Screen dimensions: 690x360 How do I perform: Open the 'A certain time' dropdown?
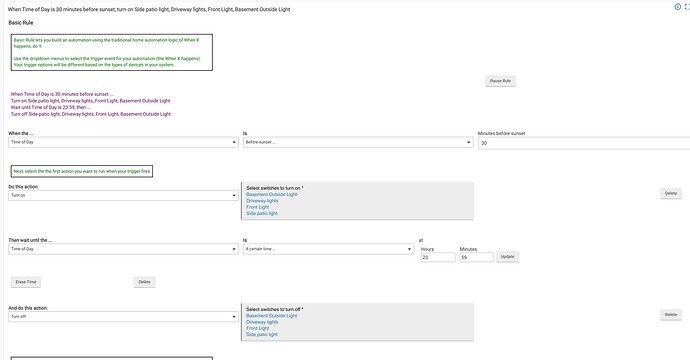329,249
